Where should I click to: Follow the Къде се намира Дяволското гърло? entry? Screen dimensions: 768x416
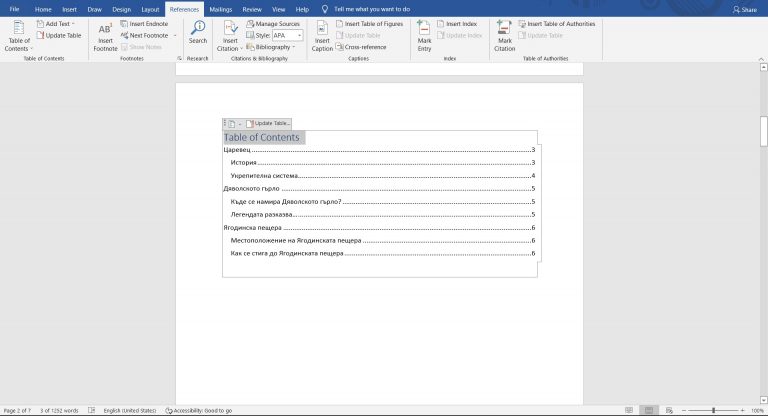[383, 201]
